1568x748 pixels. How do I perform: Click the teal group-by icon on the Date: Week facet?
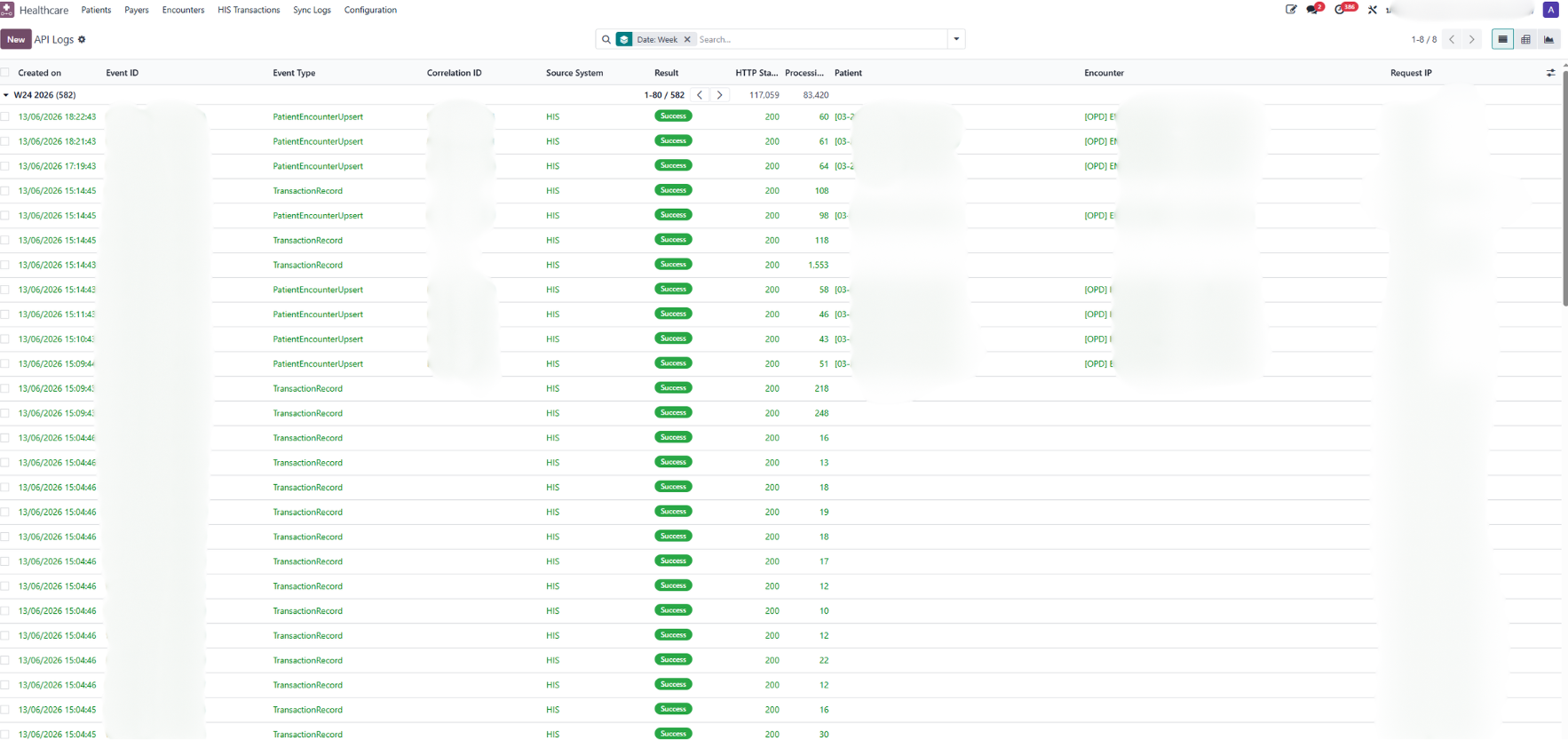click(x=624, y=39)
